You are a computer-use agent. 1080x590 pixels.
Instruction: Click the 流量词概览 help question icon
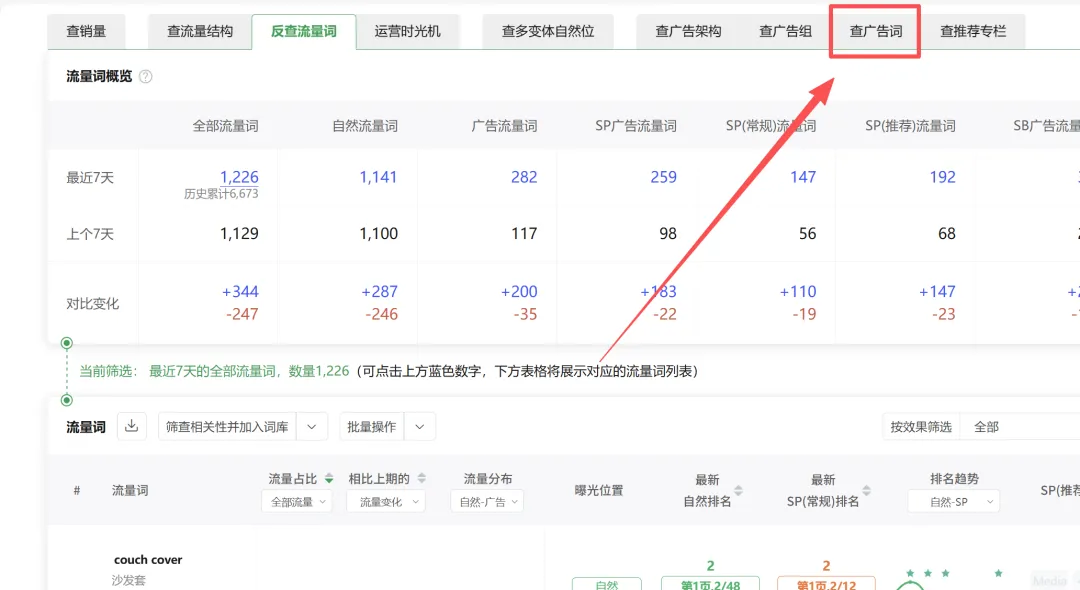pos(145,76)
